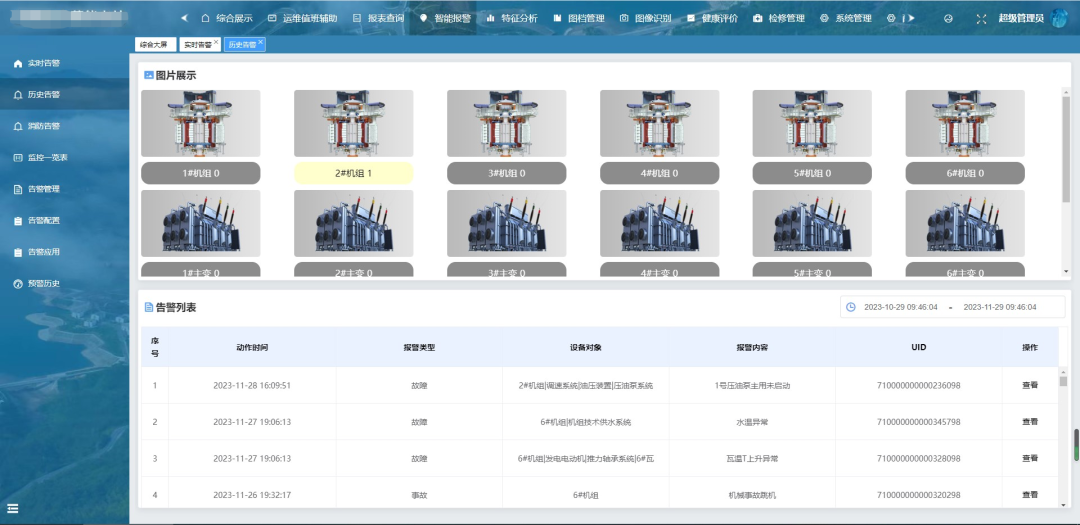Viewport: 1080px width, 525px height.
Task: Open 告警配置 in the sidebar
Action: point(42,221)
